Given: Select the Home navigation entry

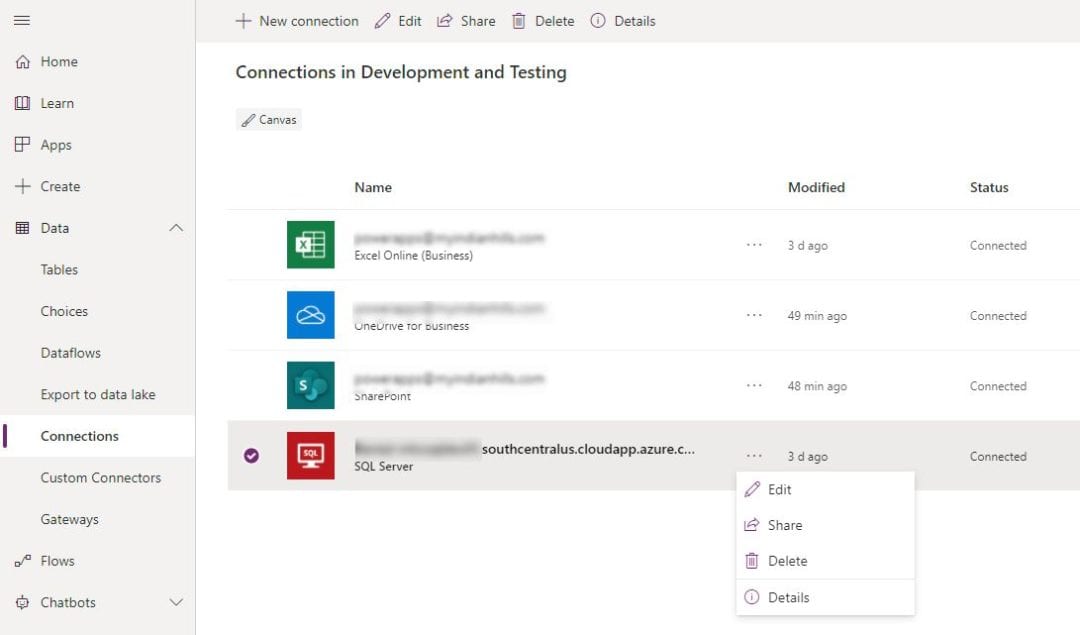Looking at the screenshot, I should coord(57,61).
